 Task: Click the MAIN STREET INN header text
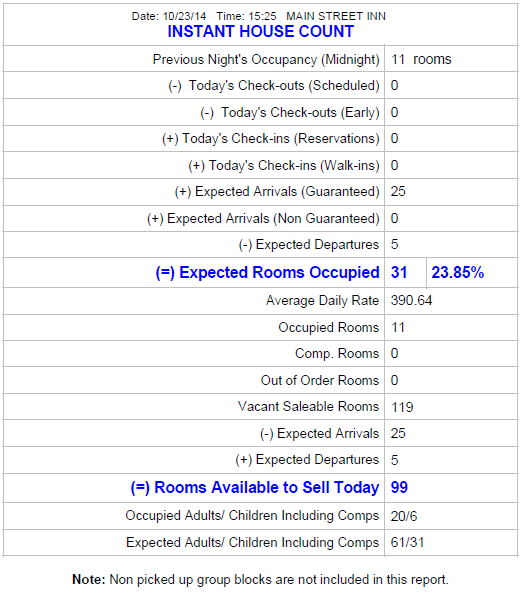click(x=336, y=16)
